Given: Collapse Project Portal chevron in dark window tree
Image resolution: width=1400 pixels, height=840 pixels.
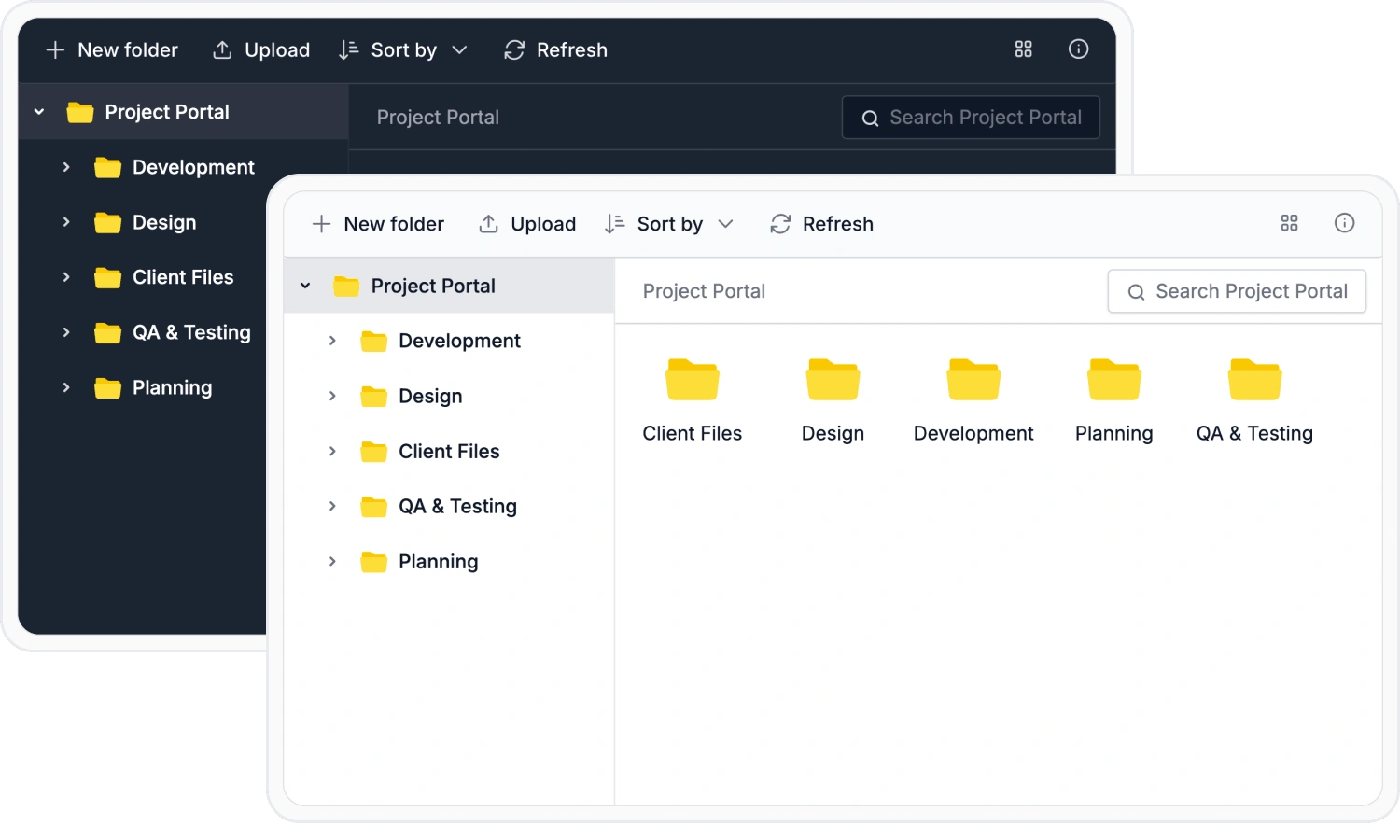Looking at the screenshot, I should [x=39, y=112].
